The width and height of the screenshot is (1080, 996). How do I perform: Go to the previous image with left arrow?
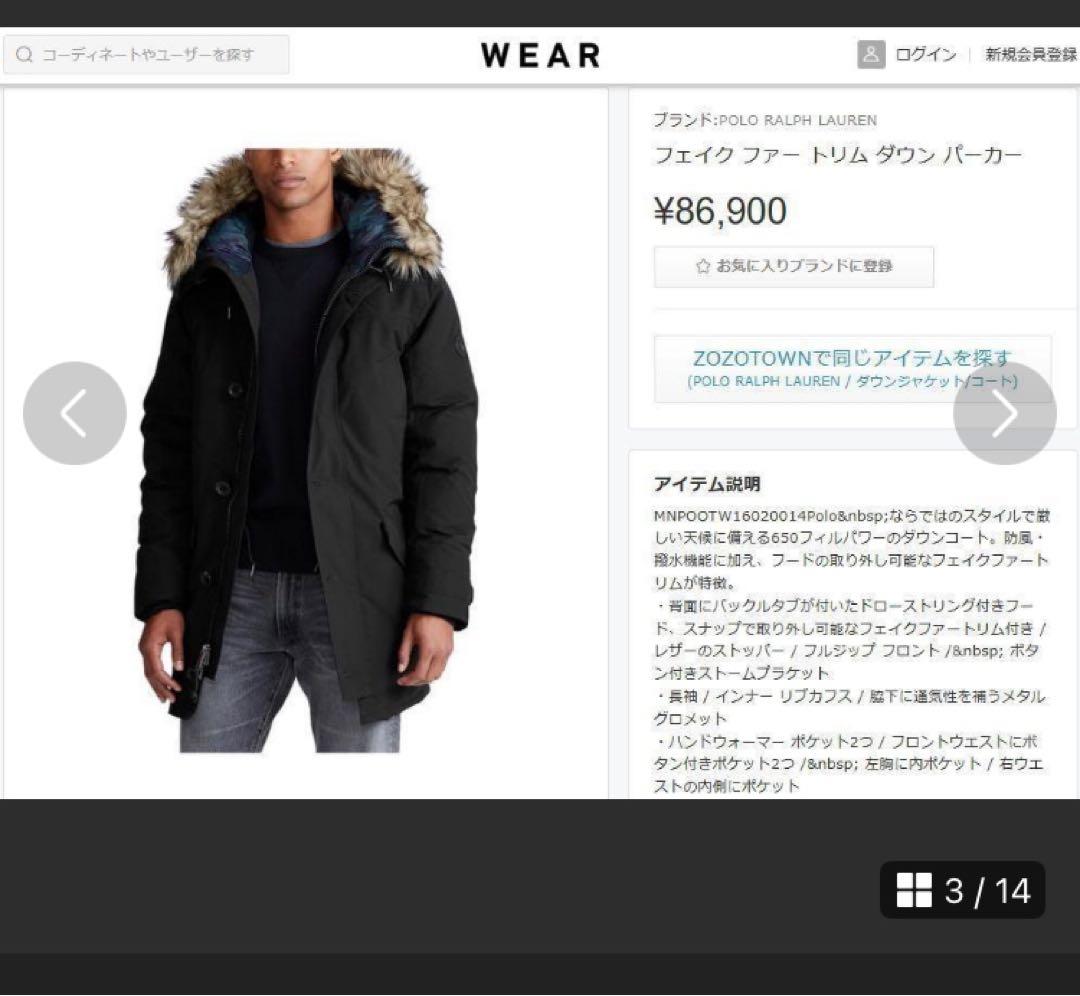[74, 413]
